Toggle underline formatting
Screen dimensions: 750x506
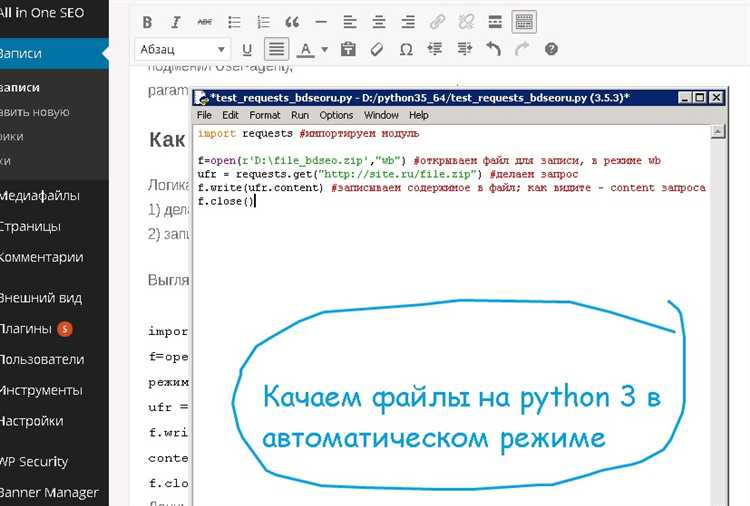[247, 49]
